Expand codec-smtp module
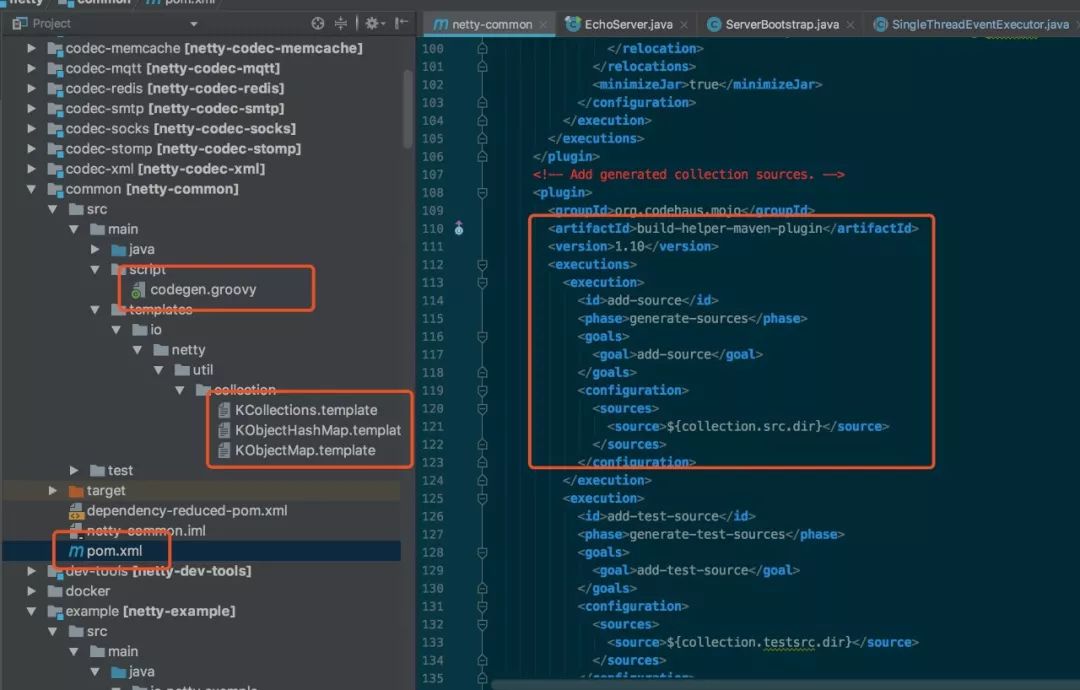 pos(31,108)
